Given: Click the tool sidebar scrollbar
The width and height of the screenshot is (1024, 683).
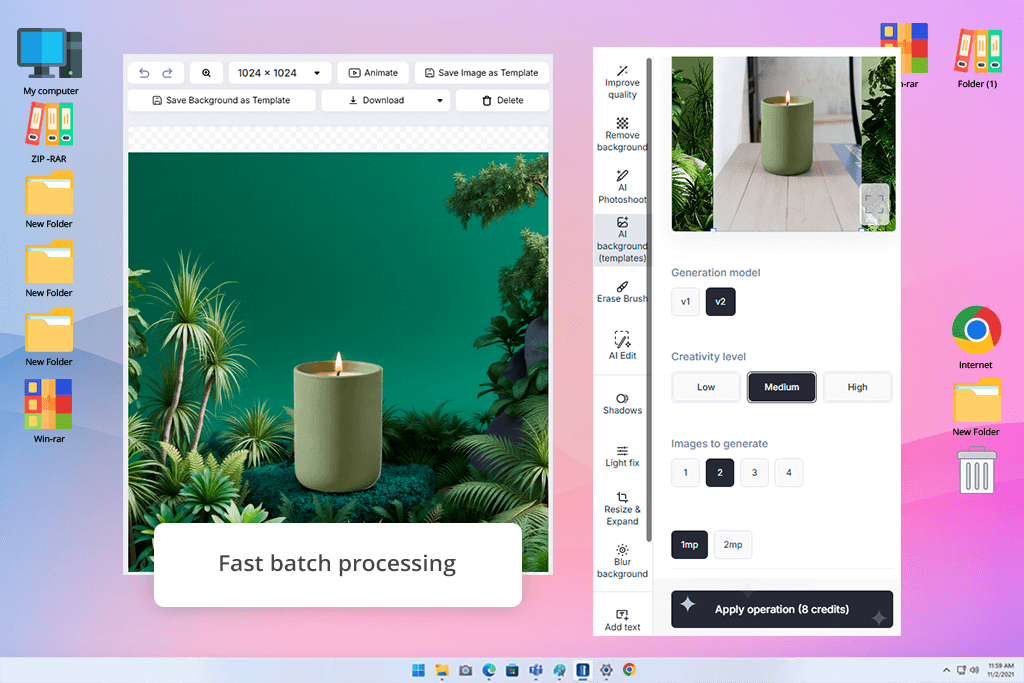Looking at the screenshot, I should 649,300.
